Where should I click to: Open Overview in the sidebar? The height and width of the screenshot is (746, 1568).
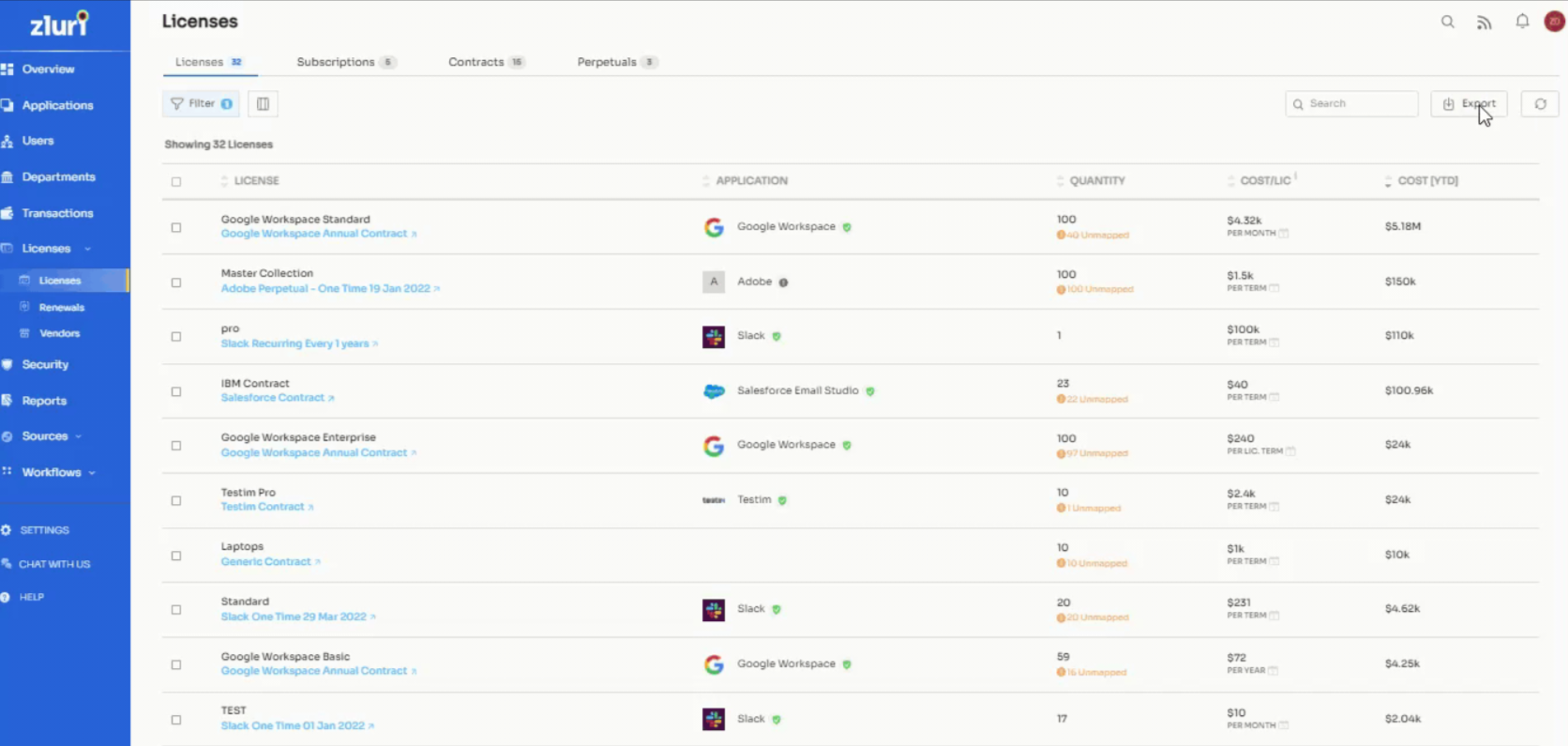49,69
